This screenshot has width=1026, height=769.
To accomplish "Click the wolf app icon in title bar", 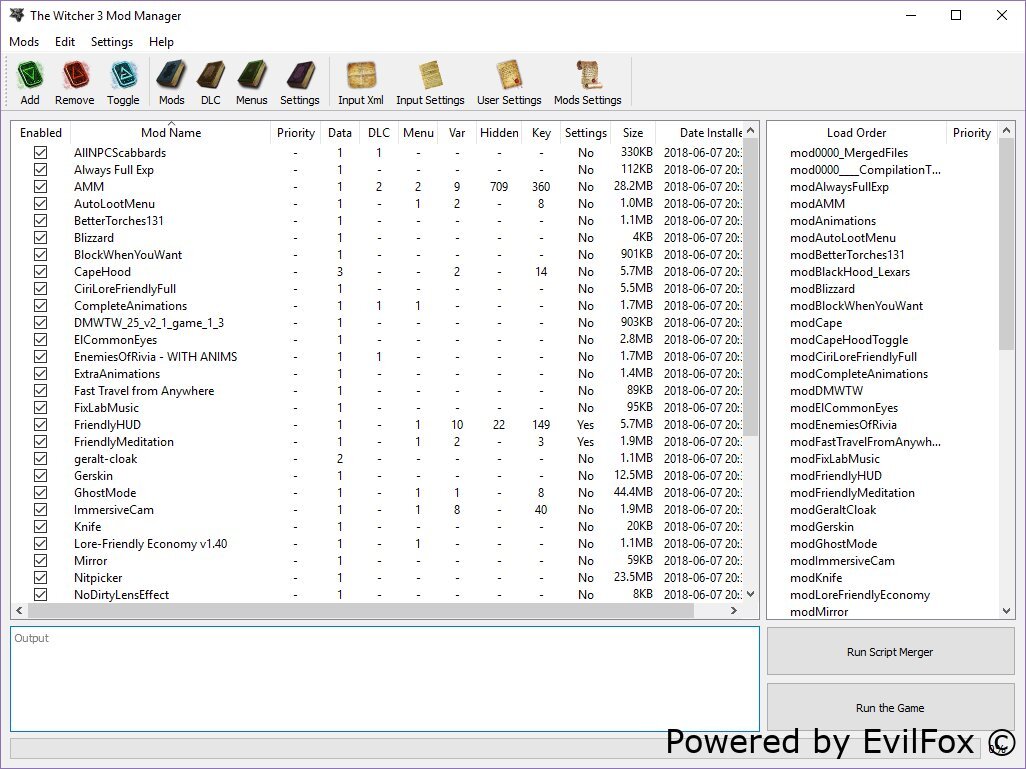I will tap(16, 15).
